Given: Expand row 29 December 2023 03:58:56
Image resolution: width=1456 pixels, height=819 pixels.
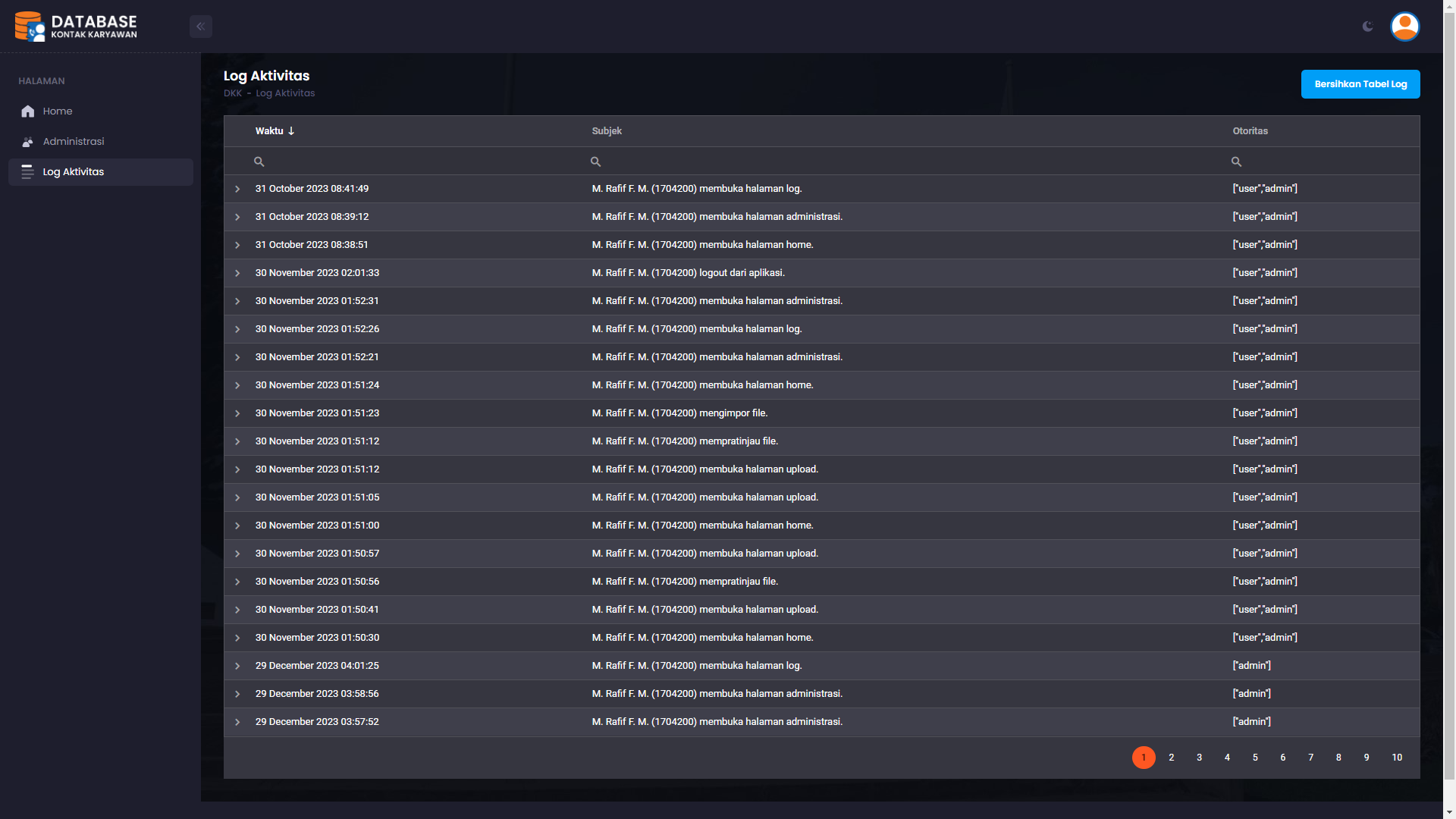Looking at the screenshot, I should click(x=237, y=694).
